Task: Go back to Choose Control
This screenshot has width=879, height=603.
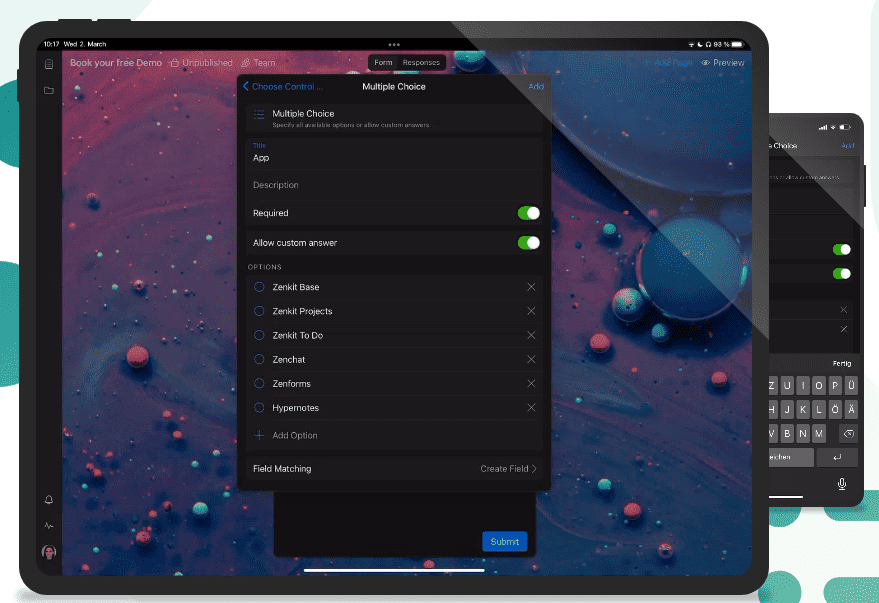Action: click(283, 86)
